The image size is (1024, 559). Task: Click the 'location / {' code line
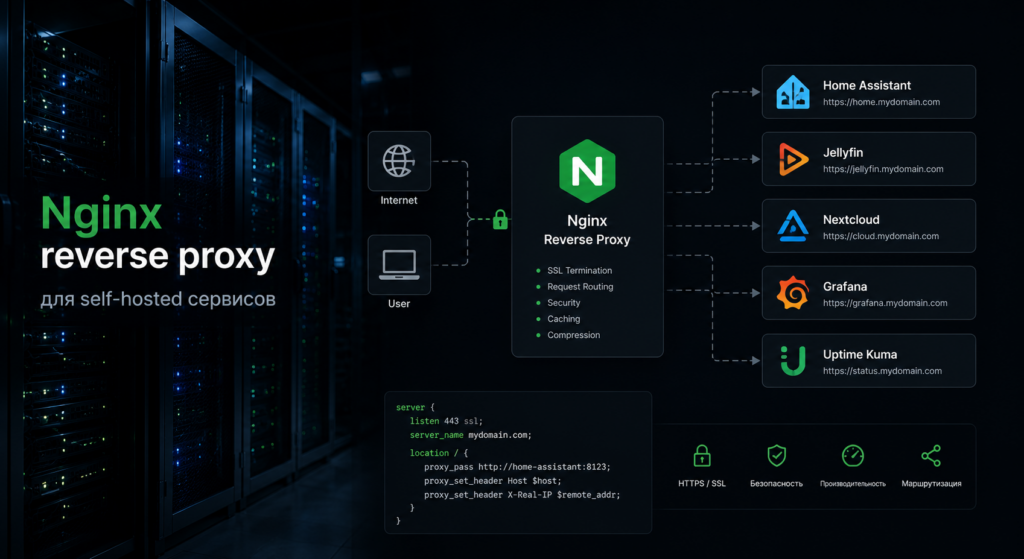pyautogui.click(x=439, y=453)
